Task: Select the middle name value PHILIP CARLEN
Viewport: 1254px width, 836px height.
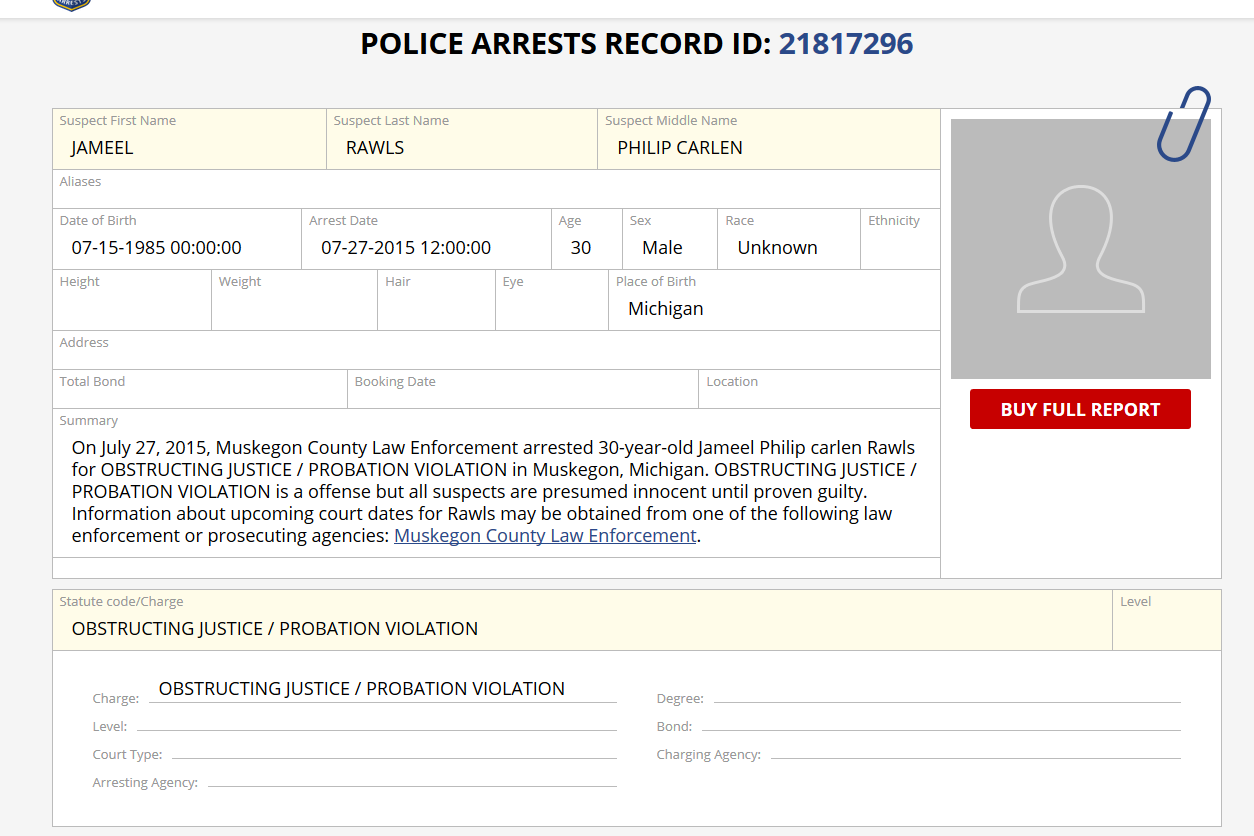Action: [680, 148]
